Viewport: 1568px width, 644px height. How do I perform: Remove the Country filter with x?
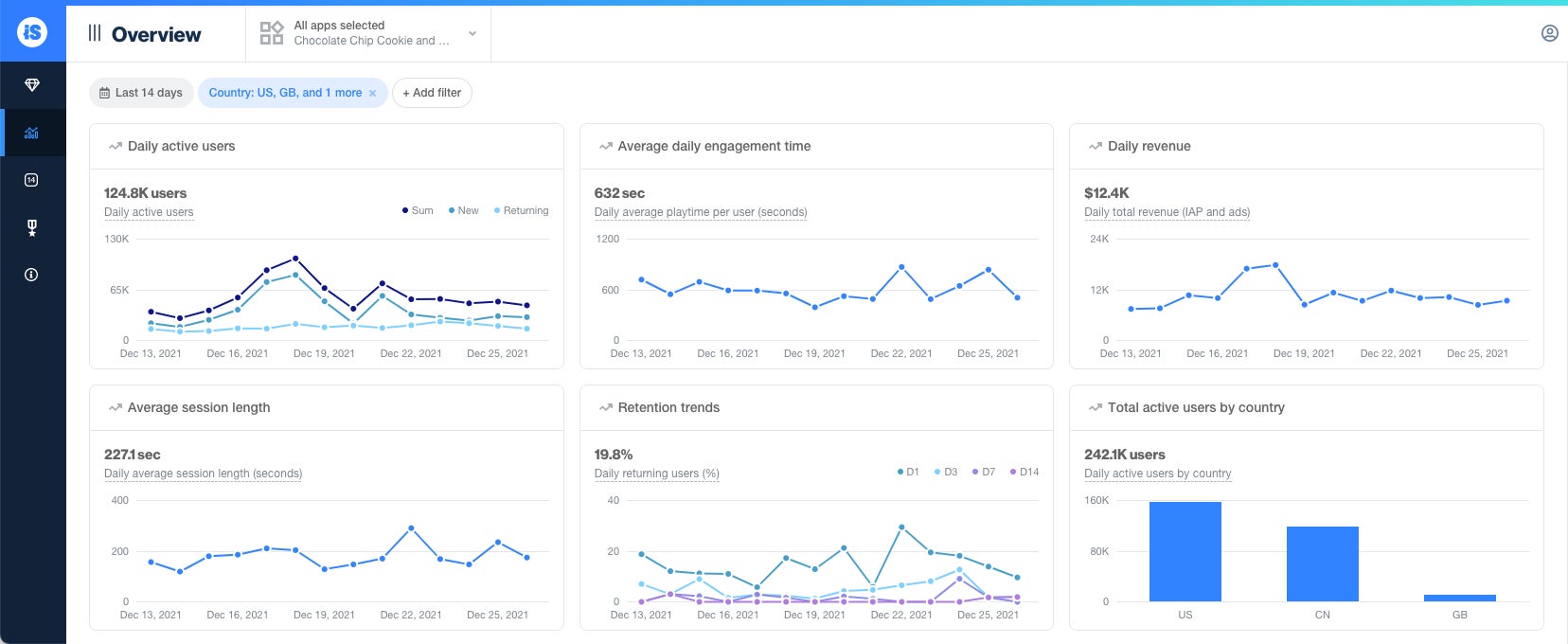[x=373, y=93]
